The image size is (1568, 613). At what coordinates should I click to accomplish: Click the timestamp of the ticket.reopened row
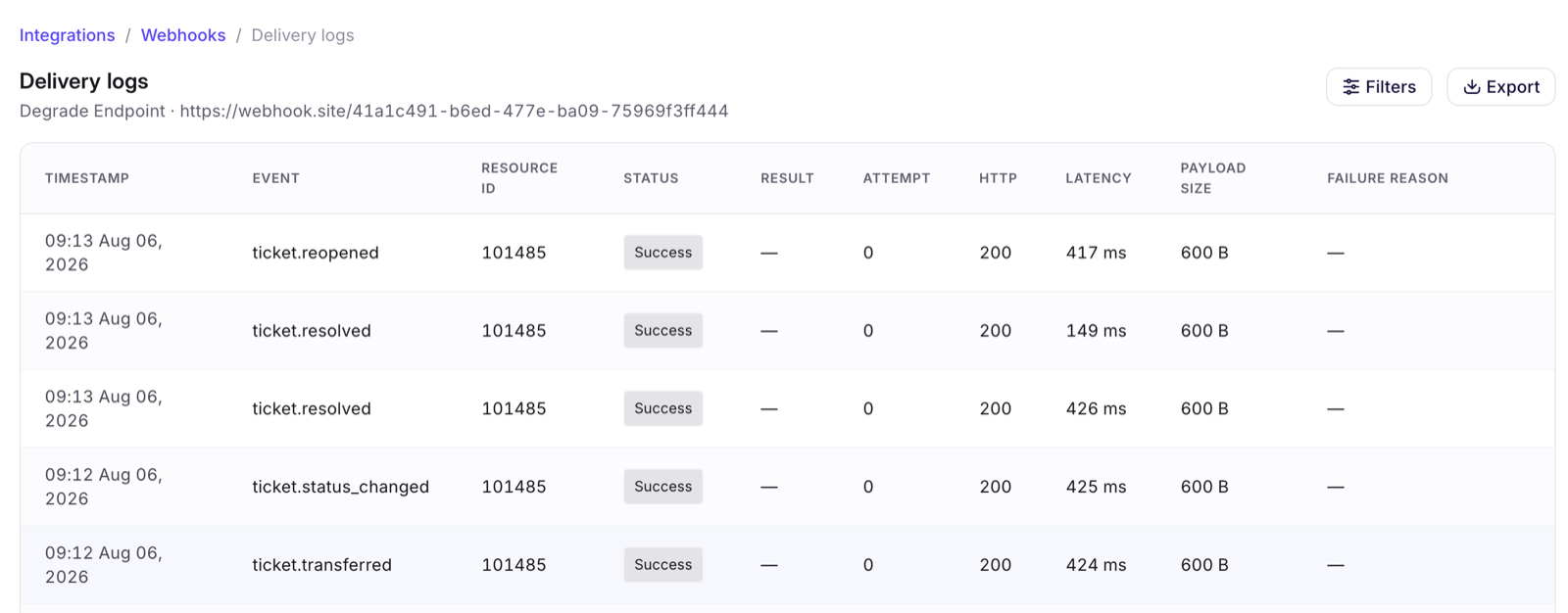coord(104,253)
